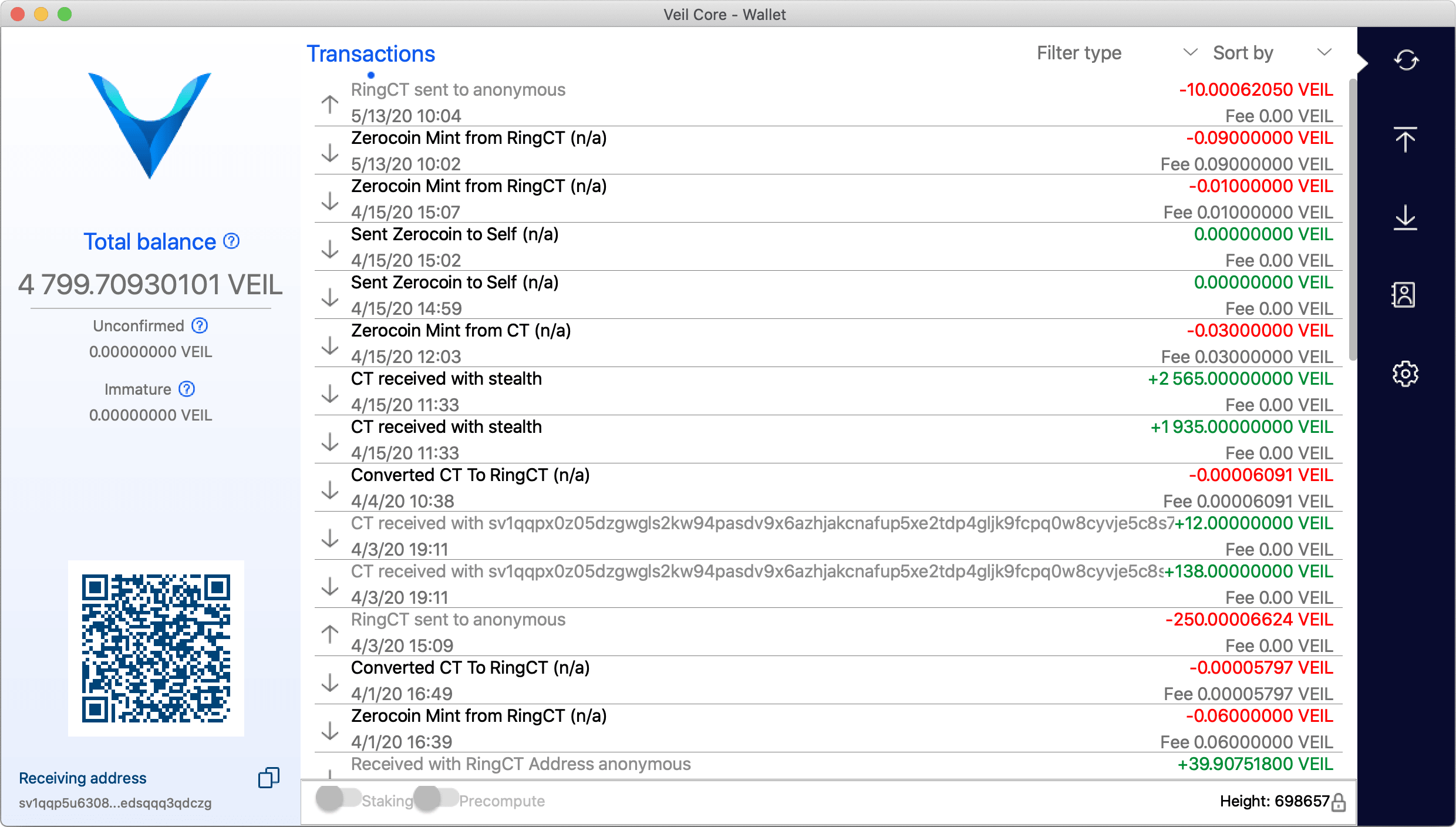
Task: Click arrow icon of +2 565 VEIL transaction
Action: (330, 394)
